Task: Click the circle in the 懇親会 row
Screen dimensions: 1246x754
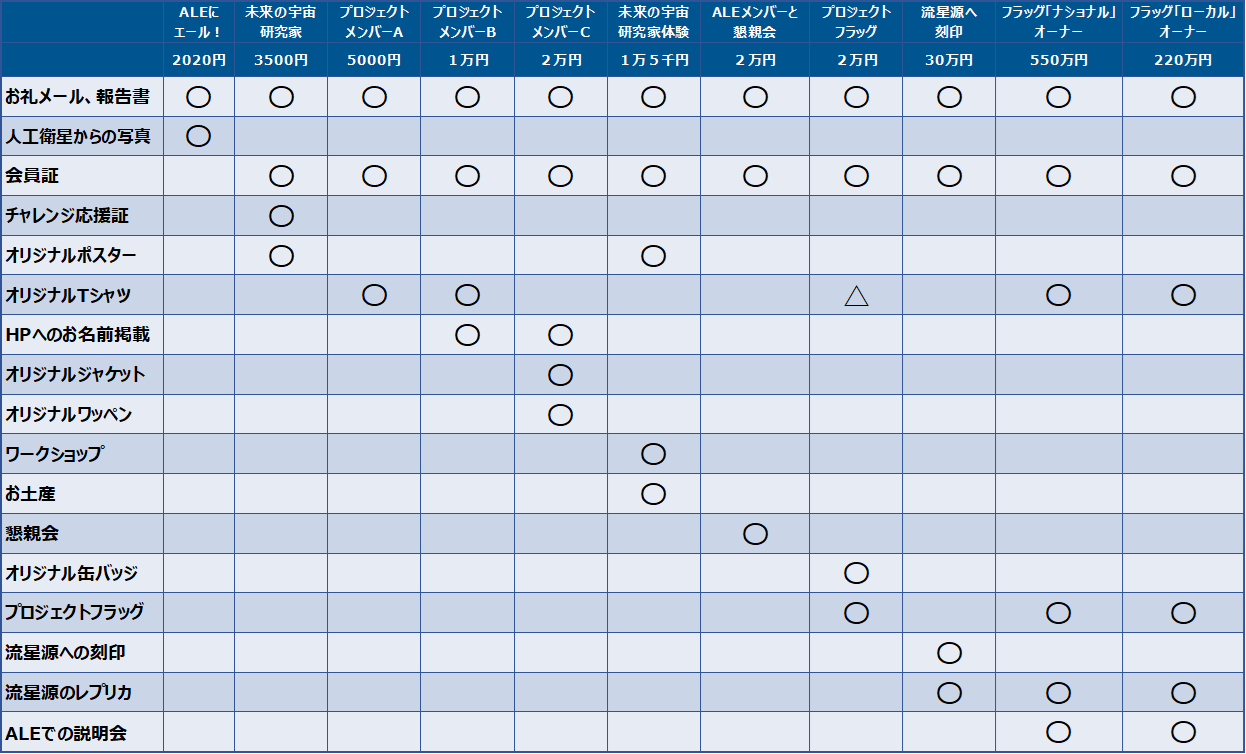Action: (755, 534)
